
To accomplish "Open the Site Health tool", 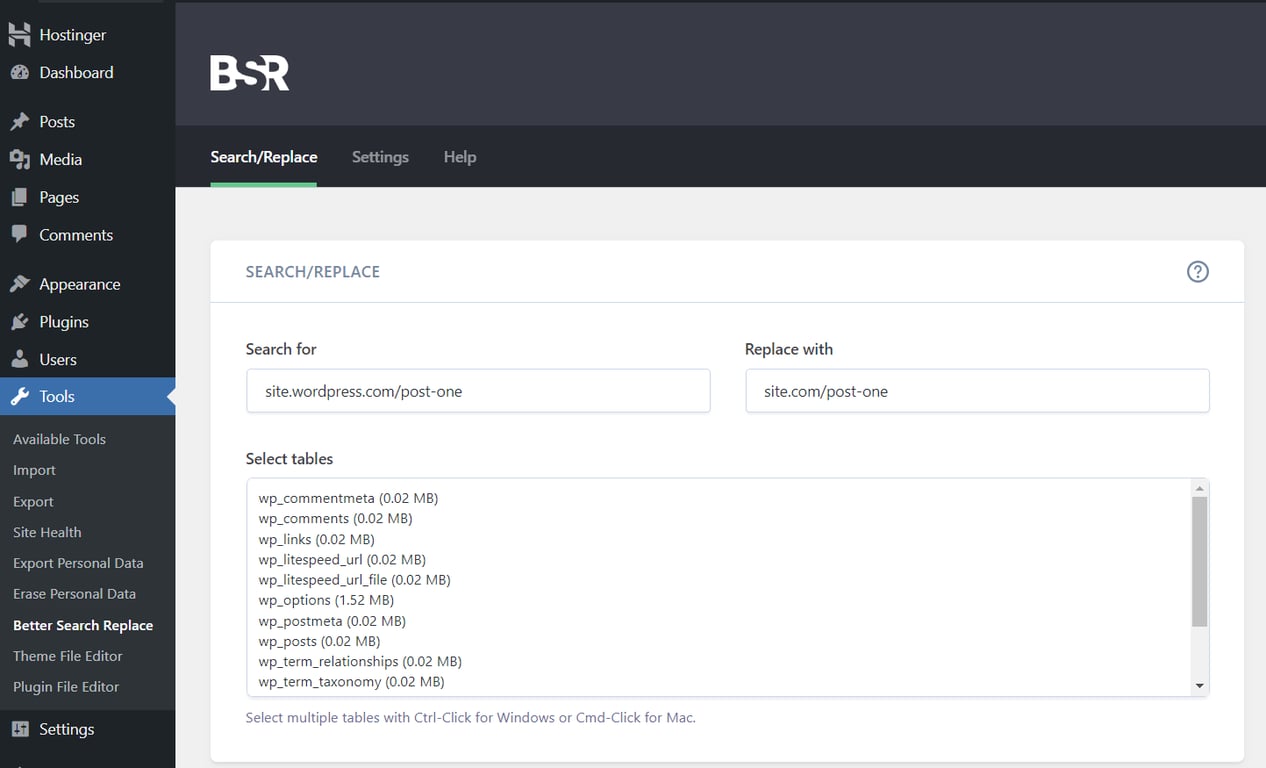I will [x=47, y=532].
